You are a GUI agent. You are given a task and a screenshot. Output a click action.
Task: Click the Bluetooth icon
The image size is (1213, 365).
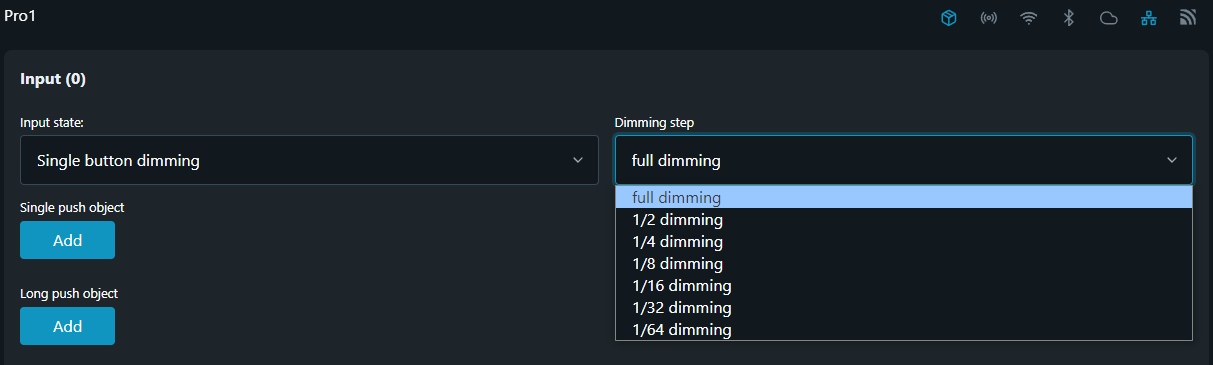[x=1069, y=18]
